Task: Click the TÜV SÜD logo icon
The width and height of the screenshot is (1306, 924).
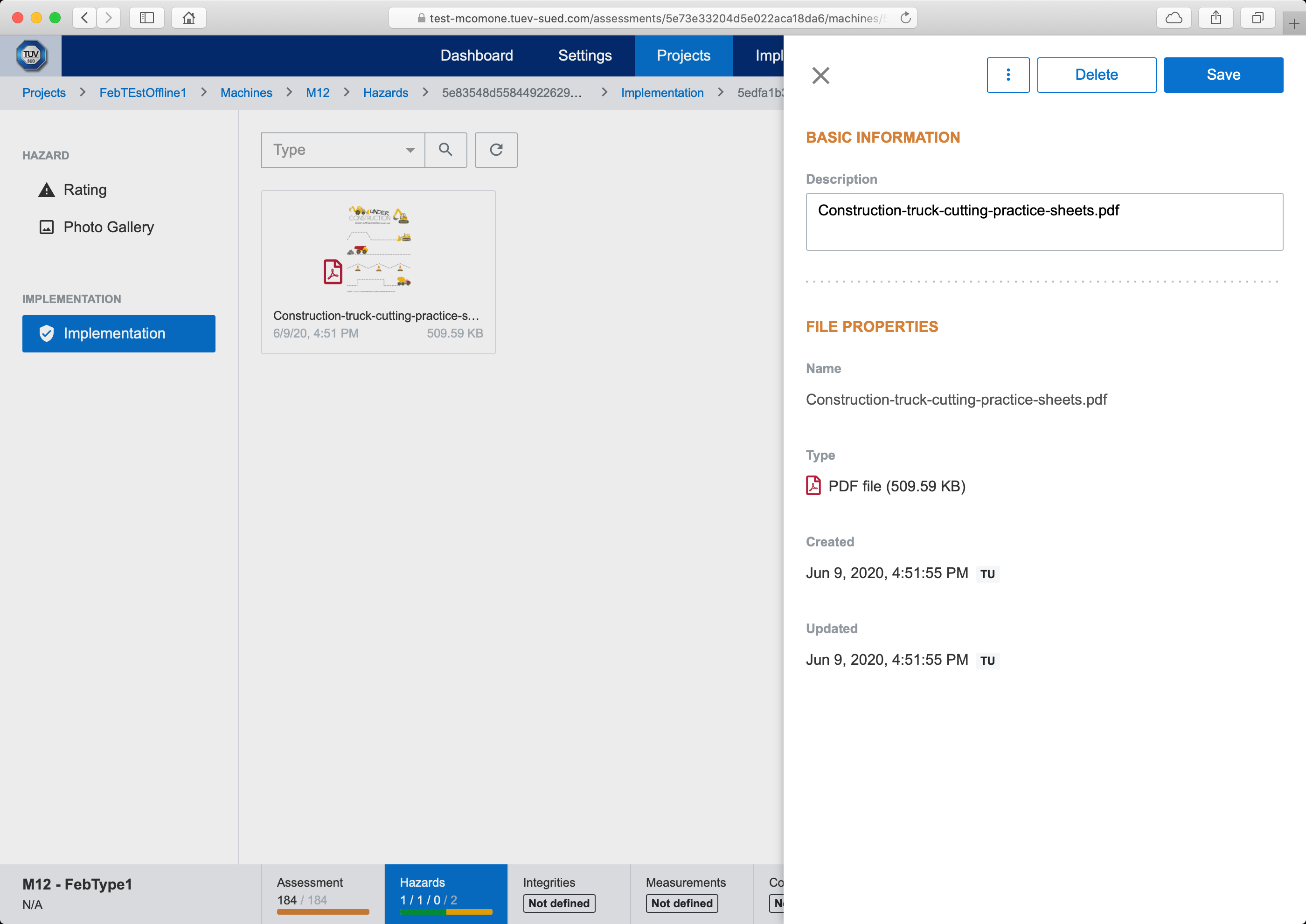Action: click(x=31, y=56)
